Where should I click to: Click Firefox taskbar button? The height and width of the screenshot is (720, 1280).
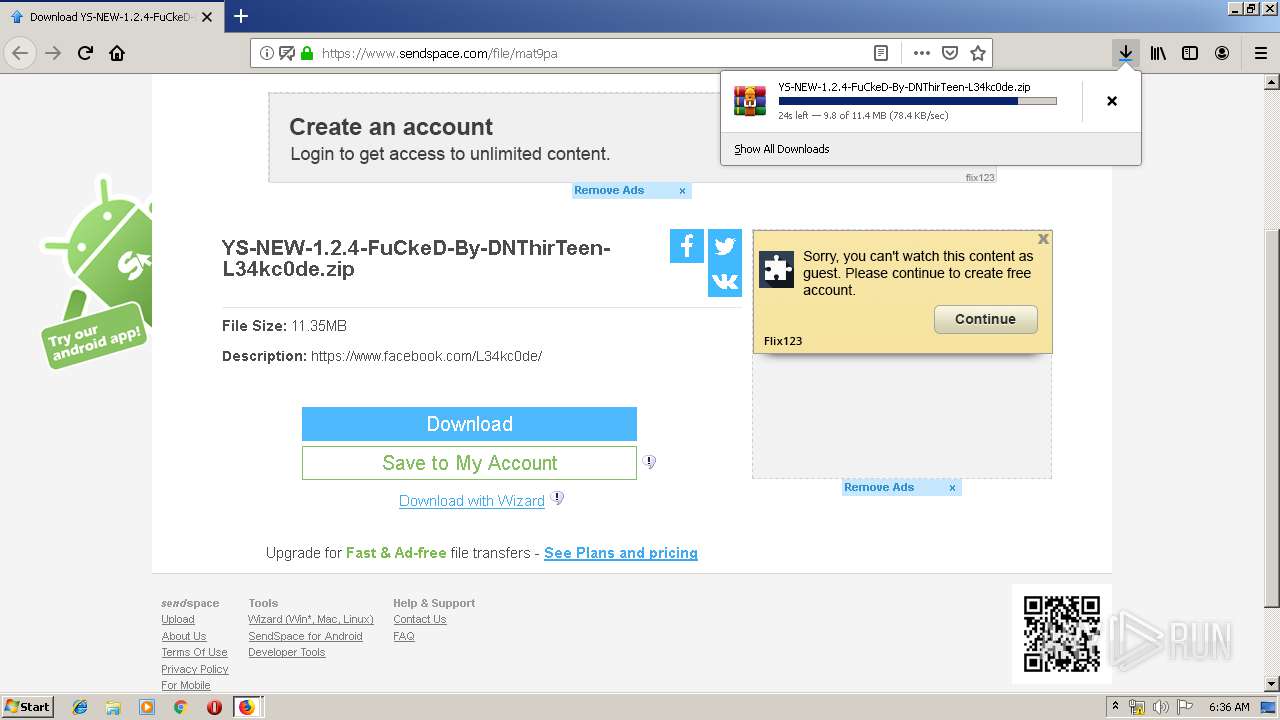(x=246, y=707)
